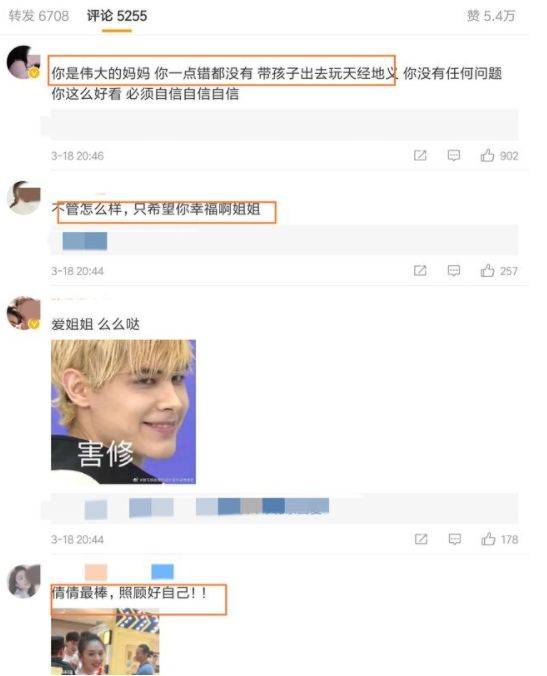Open the 害修 meme image

pyautogui.click(x=123, y=412)
